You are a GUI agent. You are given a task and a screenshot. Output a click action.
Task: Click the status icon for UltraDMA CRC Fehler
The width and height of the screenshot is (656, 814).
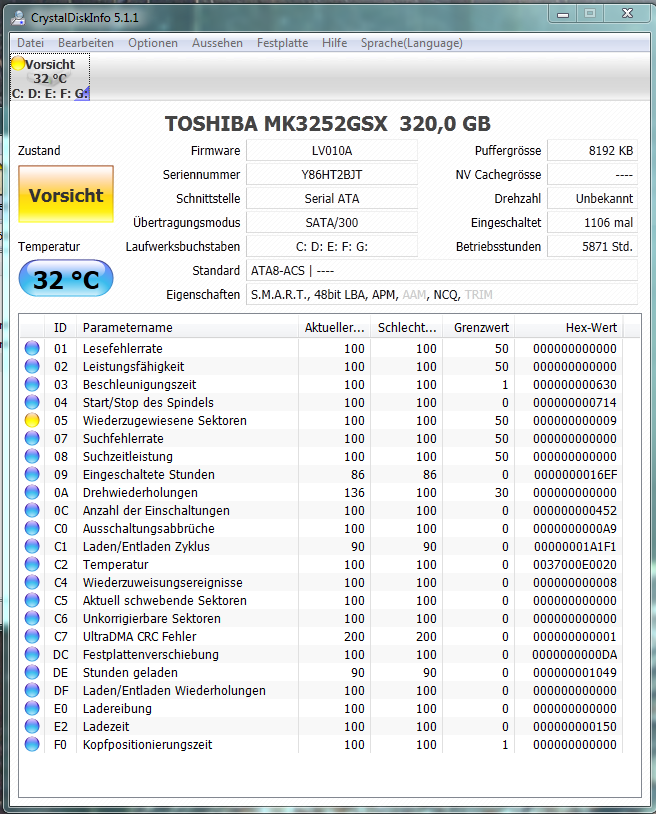(x=32, y=636)
